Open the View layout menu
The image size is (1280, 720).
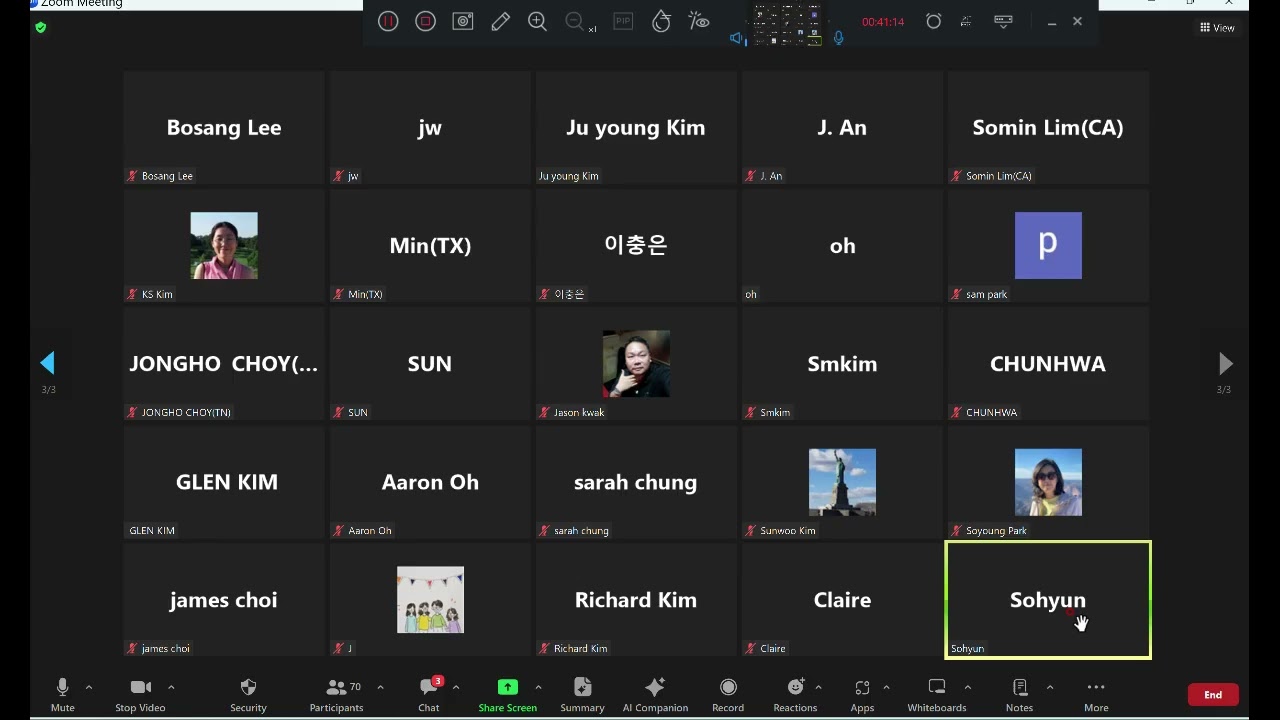[1217, 28]
